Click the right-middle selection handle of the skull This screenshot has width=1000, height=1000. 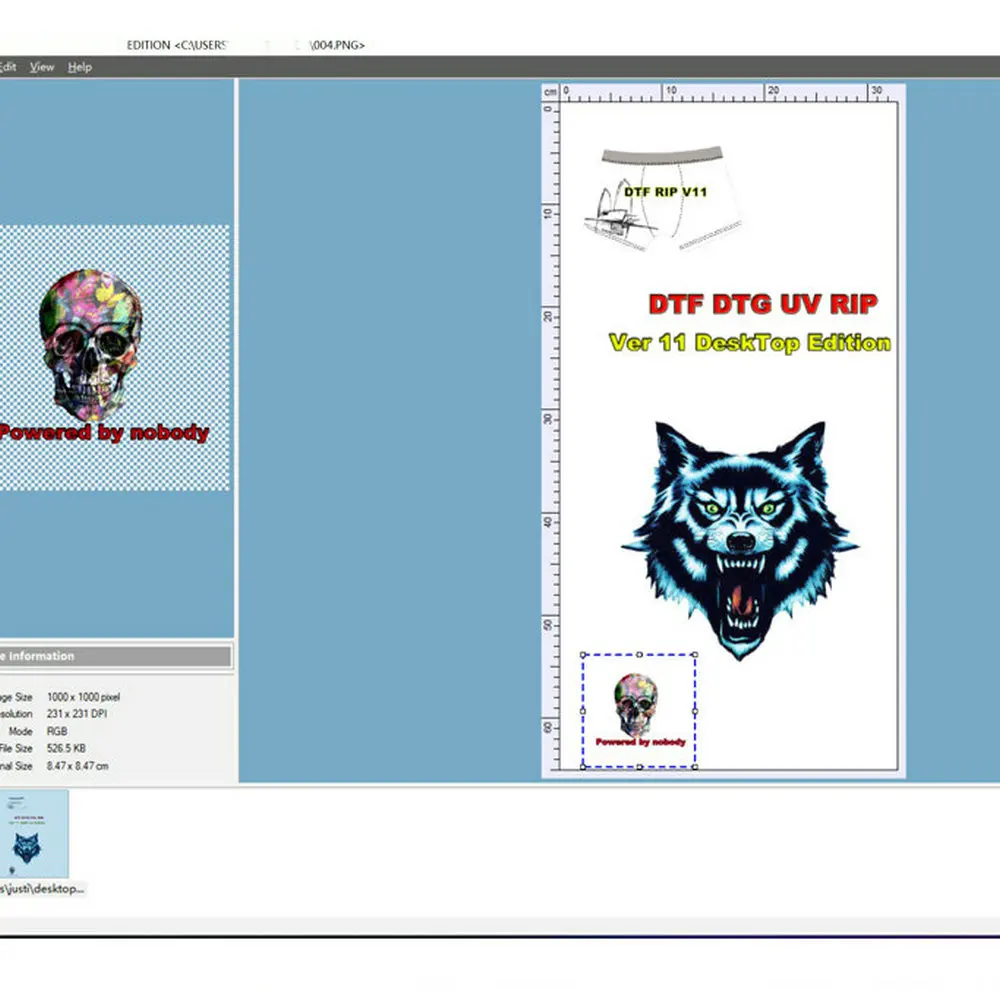click(x=695, y=711)
